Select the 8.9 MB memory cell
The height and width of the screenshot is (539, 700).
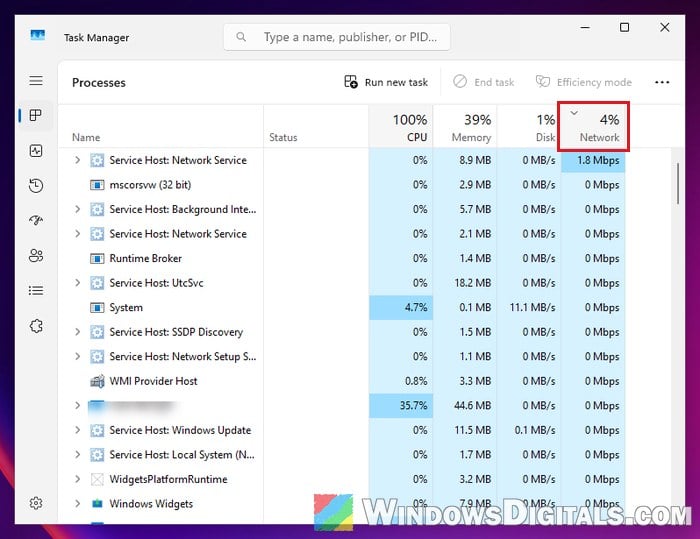pyautogui.click(x=465, y=160)
